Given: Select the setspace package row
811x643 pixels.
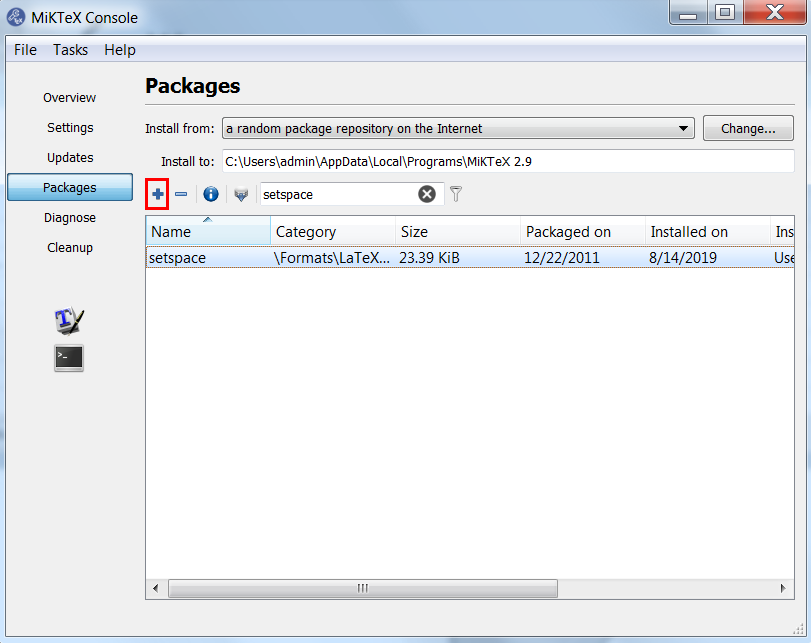Looking at the screenshot, I should 470,258.
